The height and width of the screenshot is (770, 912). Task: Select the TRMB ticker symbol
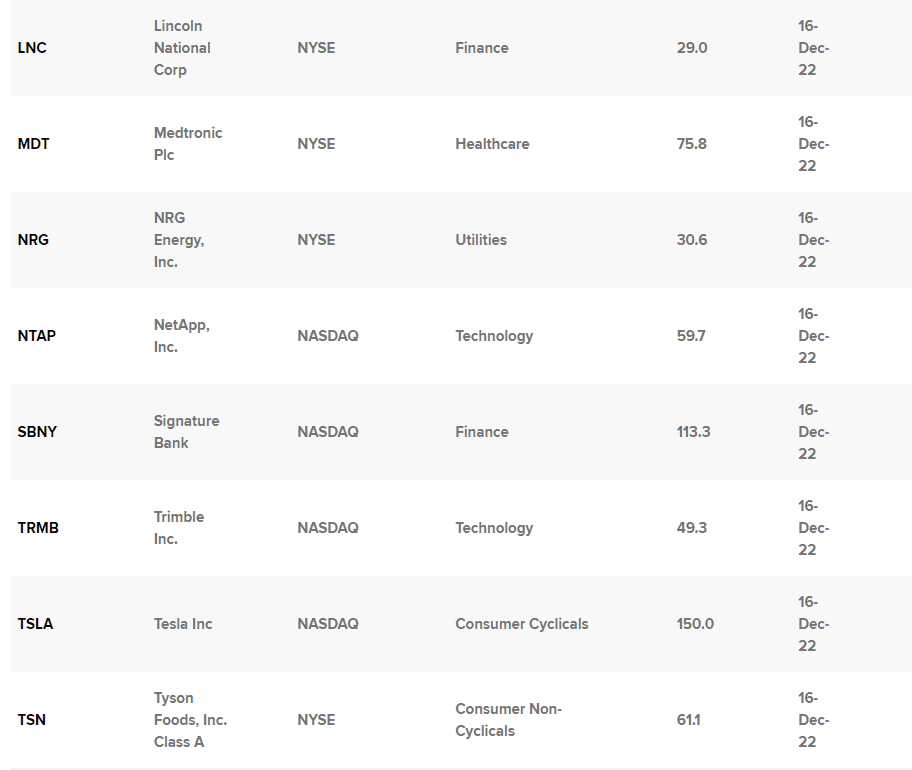click(38, 528)
